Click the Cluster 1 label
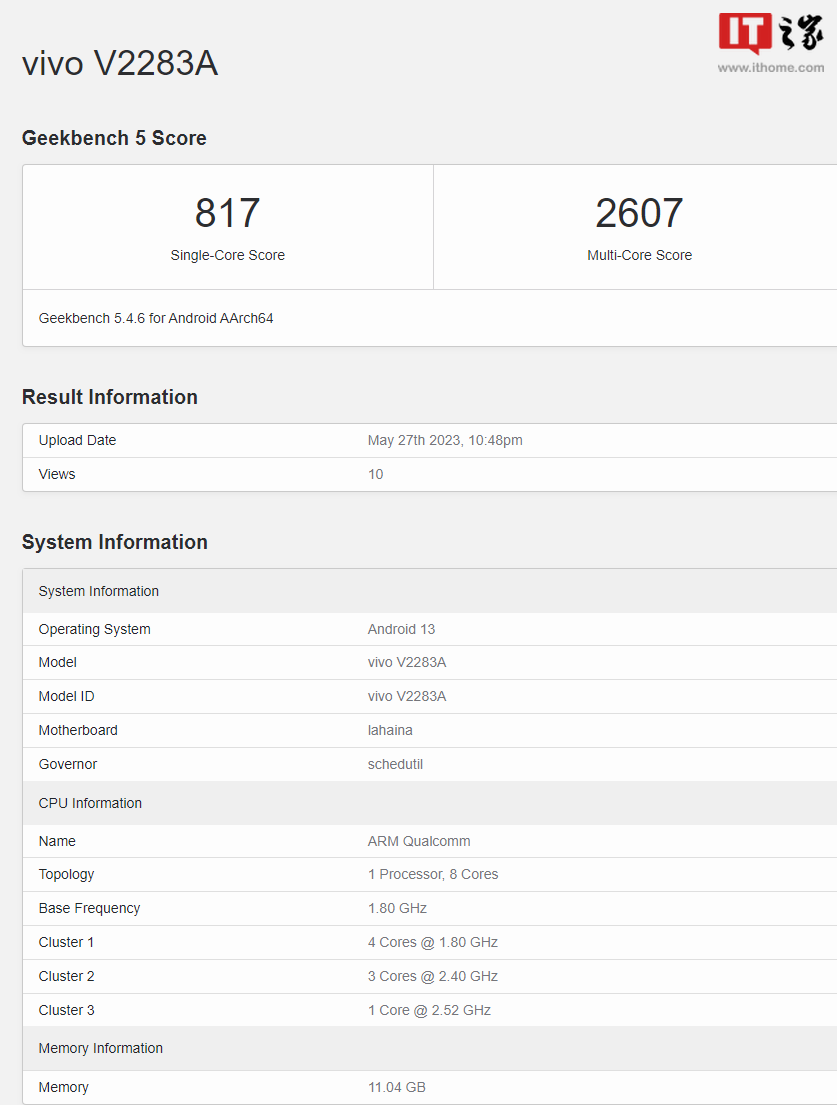837x1105 pixels. click(66, 942)
